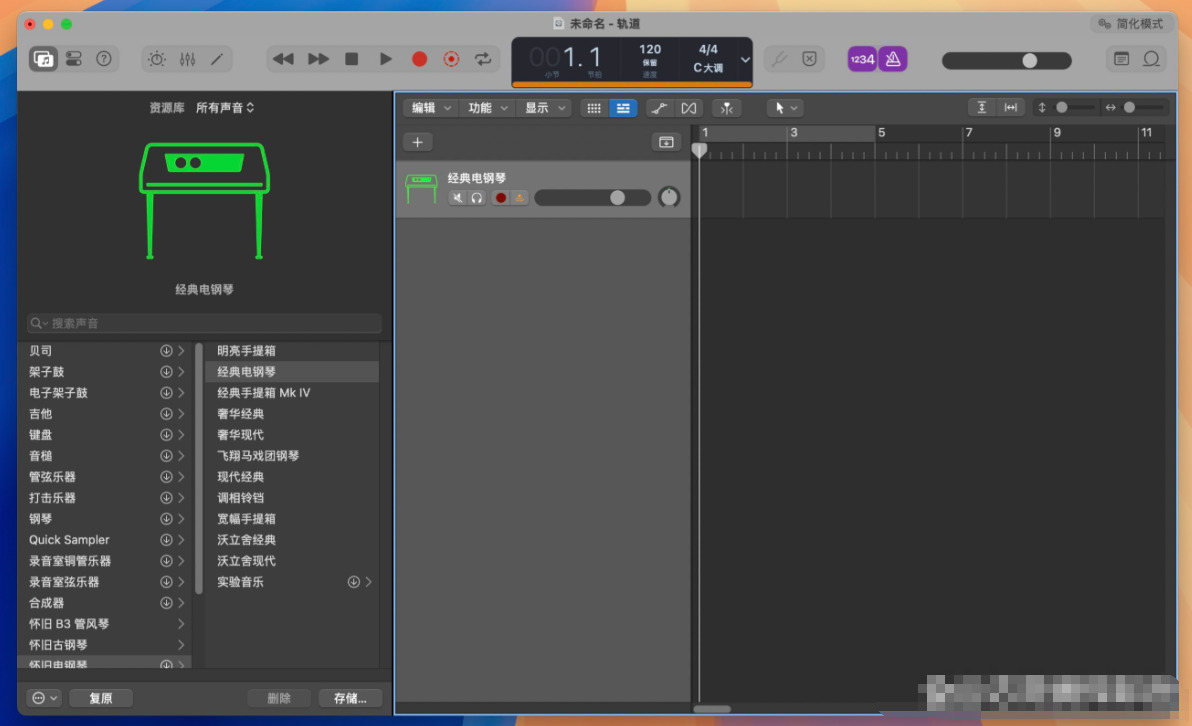
Task: Expand the 所有声音 library selector
Action: pos(225,108)
